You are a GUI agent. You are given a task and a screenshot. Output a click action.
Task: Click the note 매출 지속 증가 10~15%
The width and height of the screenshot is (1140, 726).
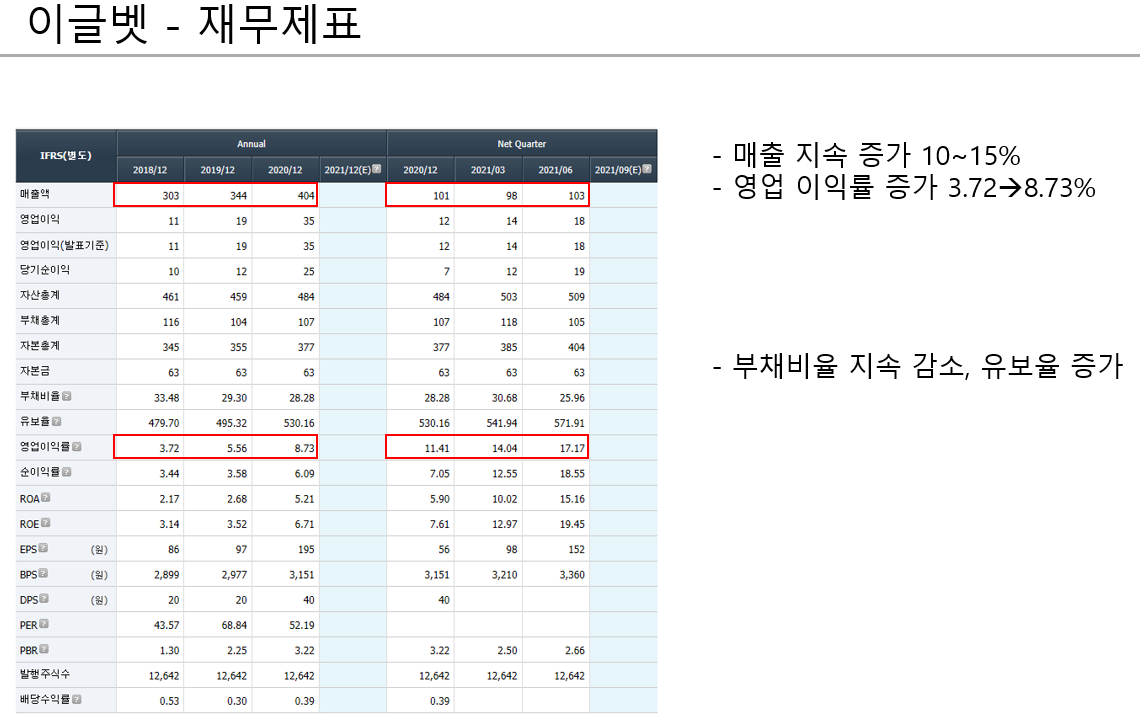(867, 155)
